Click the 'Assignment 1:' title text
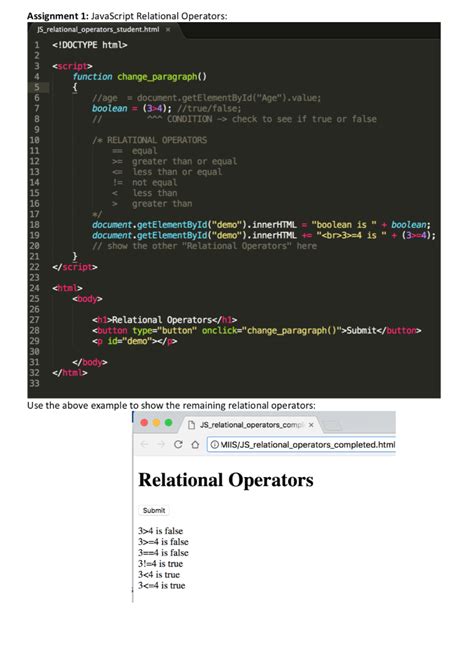 point(58,16)
